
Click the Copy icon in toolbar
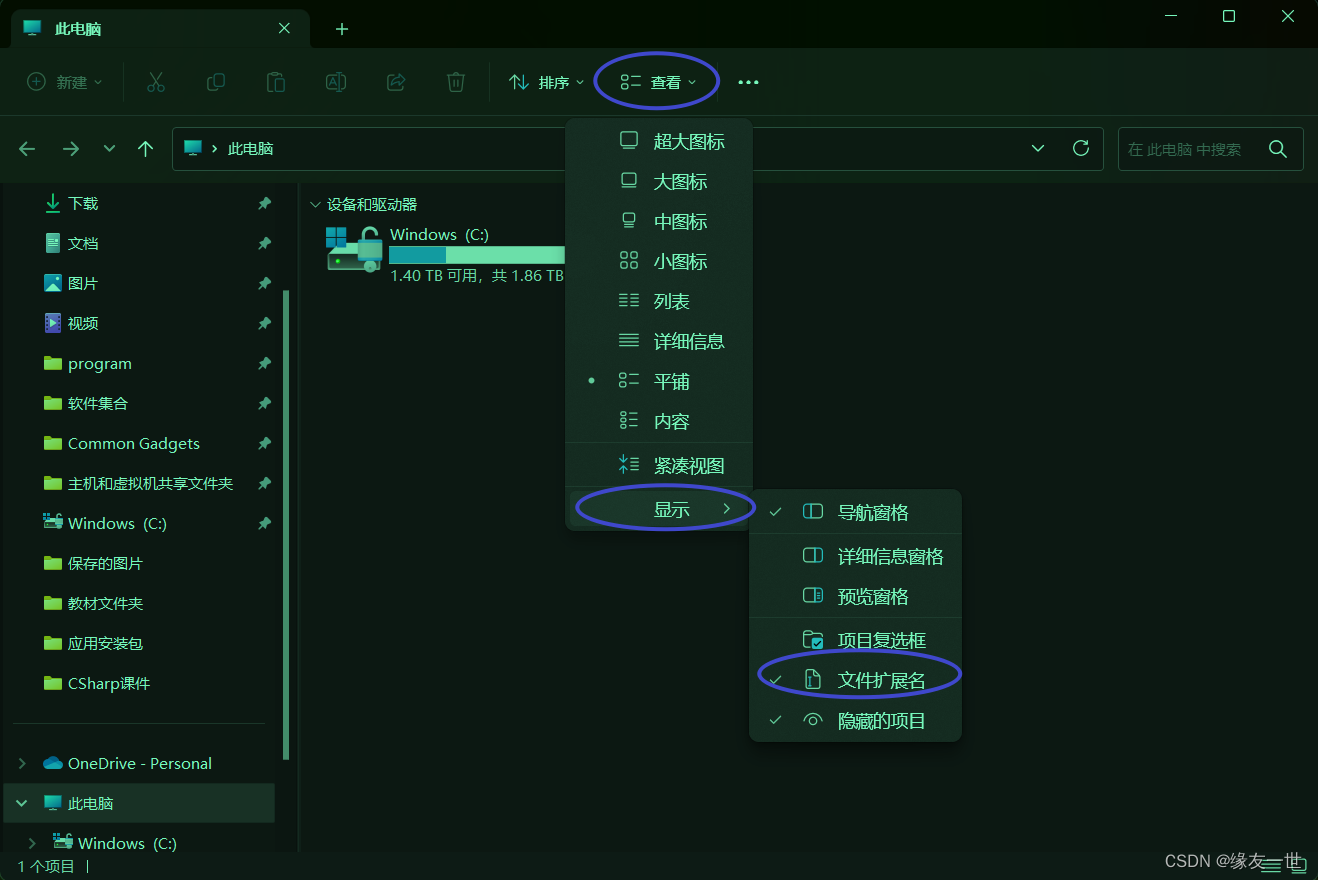[215, 82]
